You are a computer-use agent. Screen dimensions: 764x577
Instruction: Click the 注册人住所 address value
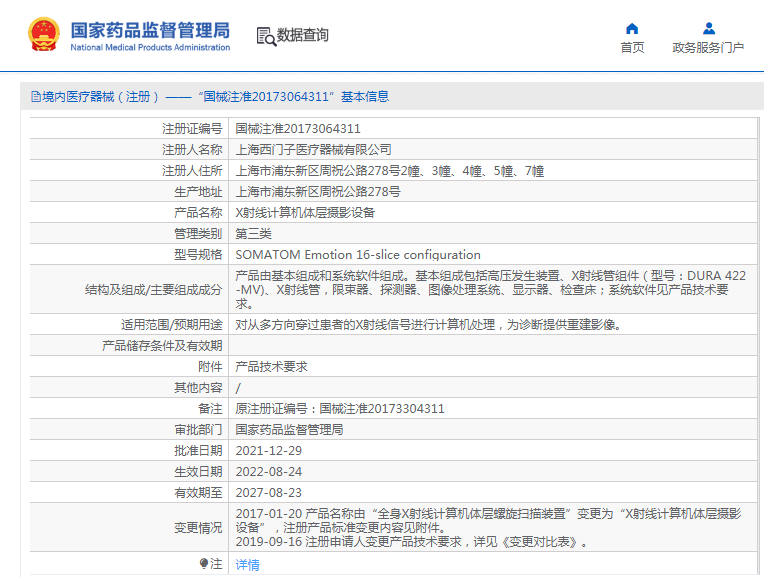389,171
